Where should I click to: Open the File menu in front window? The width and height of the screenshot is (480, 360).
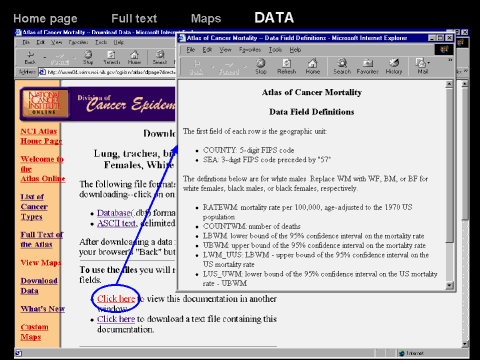click(x=191, y=50)
